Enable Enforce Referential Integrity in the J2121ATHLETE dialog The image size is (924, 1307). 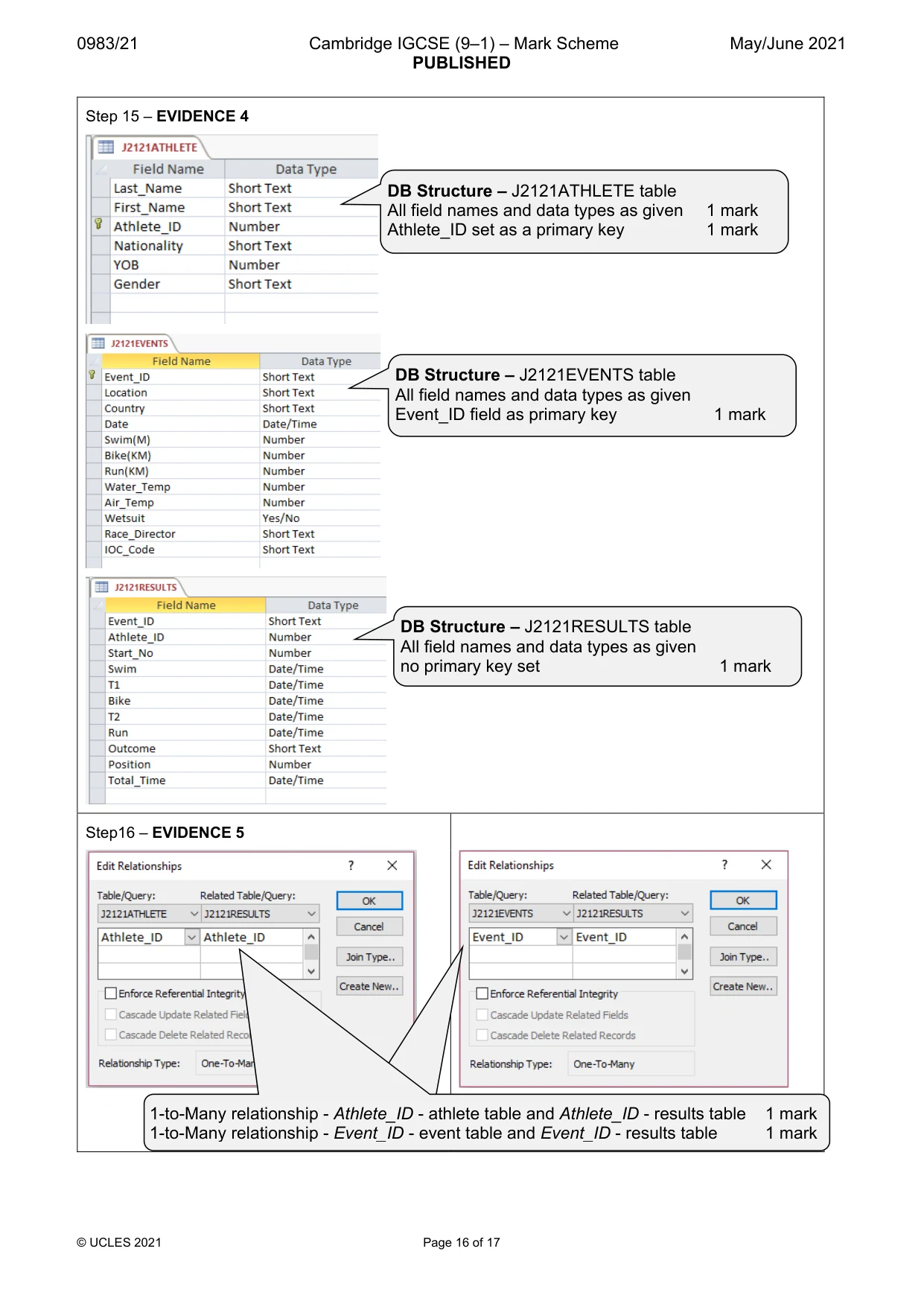111,993
